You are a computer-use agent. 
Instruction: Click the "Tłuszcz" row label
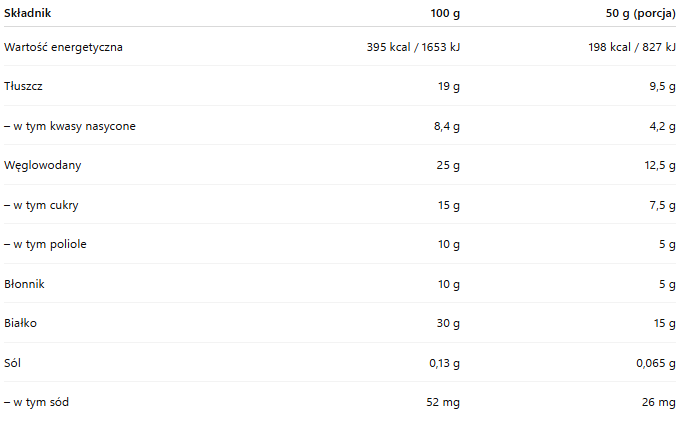[x=24, y=87]
